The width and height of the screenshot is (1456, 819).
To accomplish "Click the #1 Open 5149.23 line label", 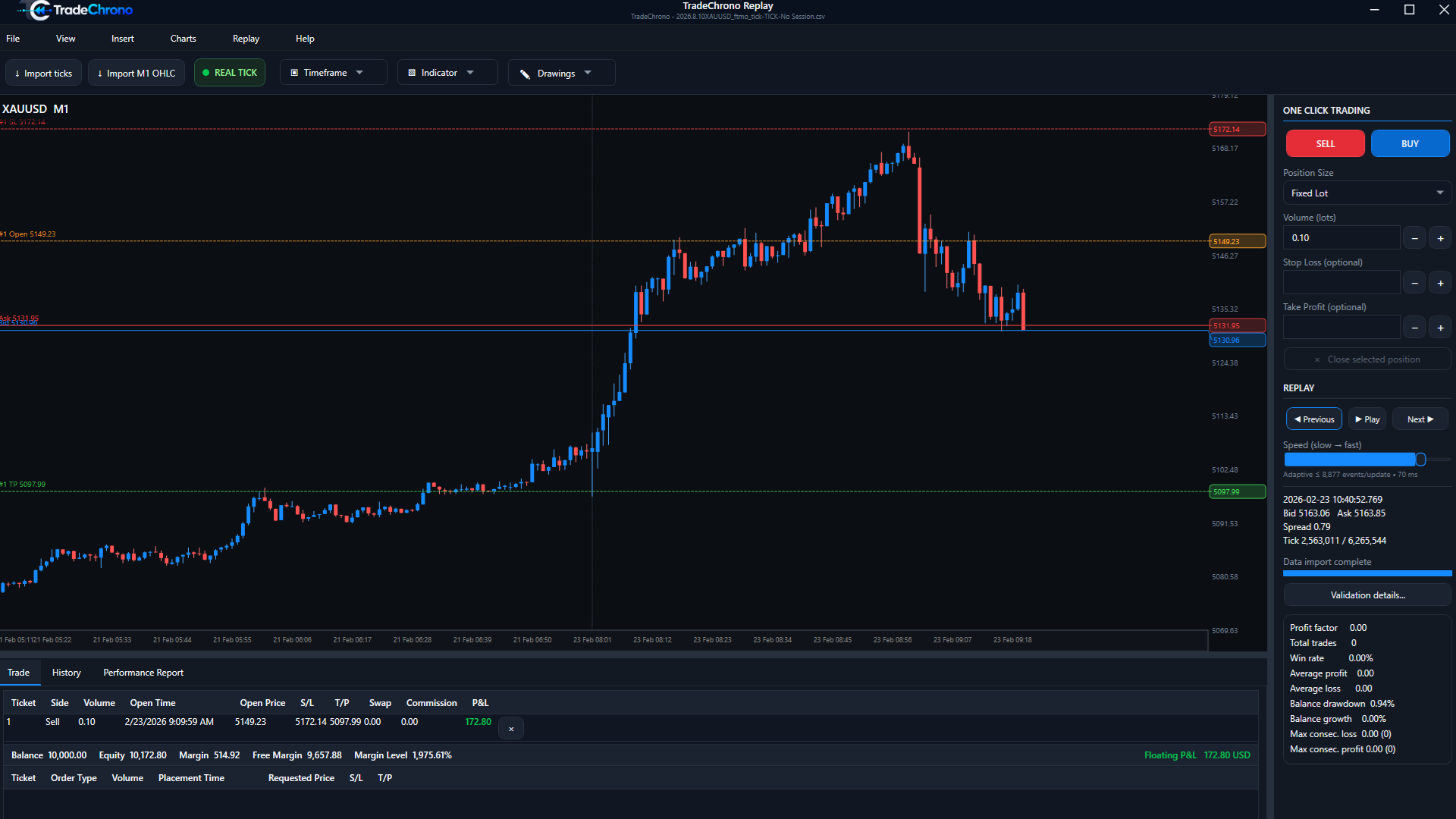I will click(x=29, y=234).
